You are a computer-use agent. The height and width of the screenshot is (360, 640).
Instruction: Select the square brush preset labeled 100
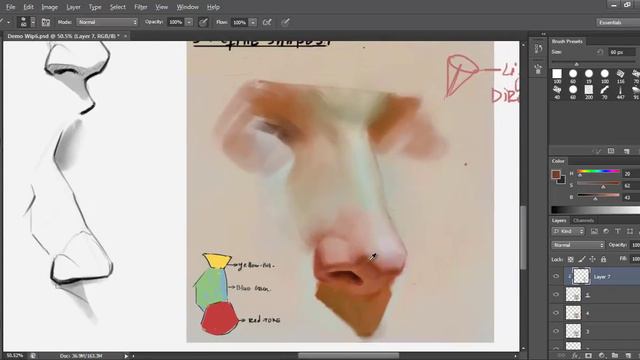click(557, 76)
